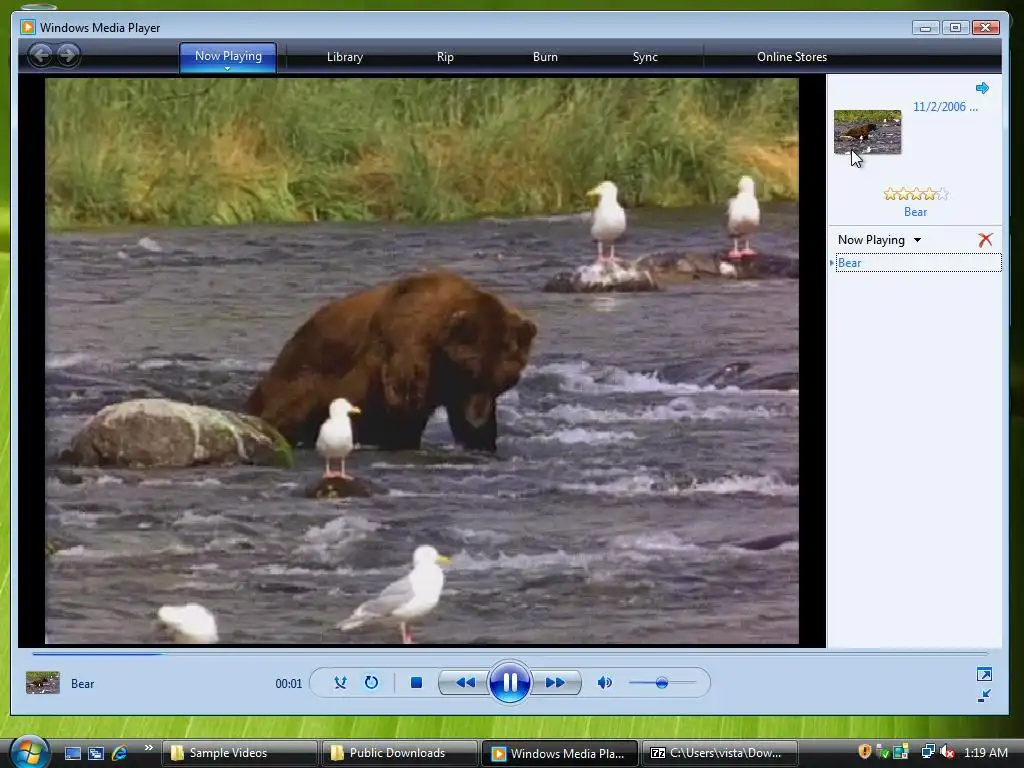
Task: Expand the Quick Launch overflow chevron
Action: coord(149,748)
